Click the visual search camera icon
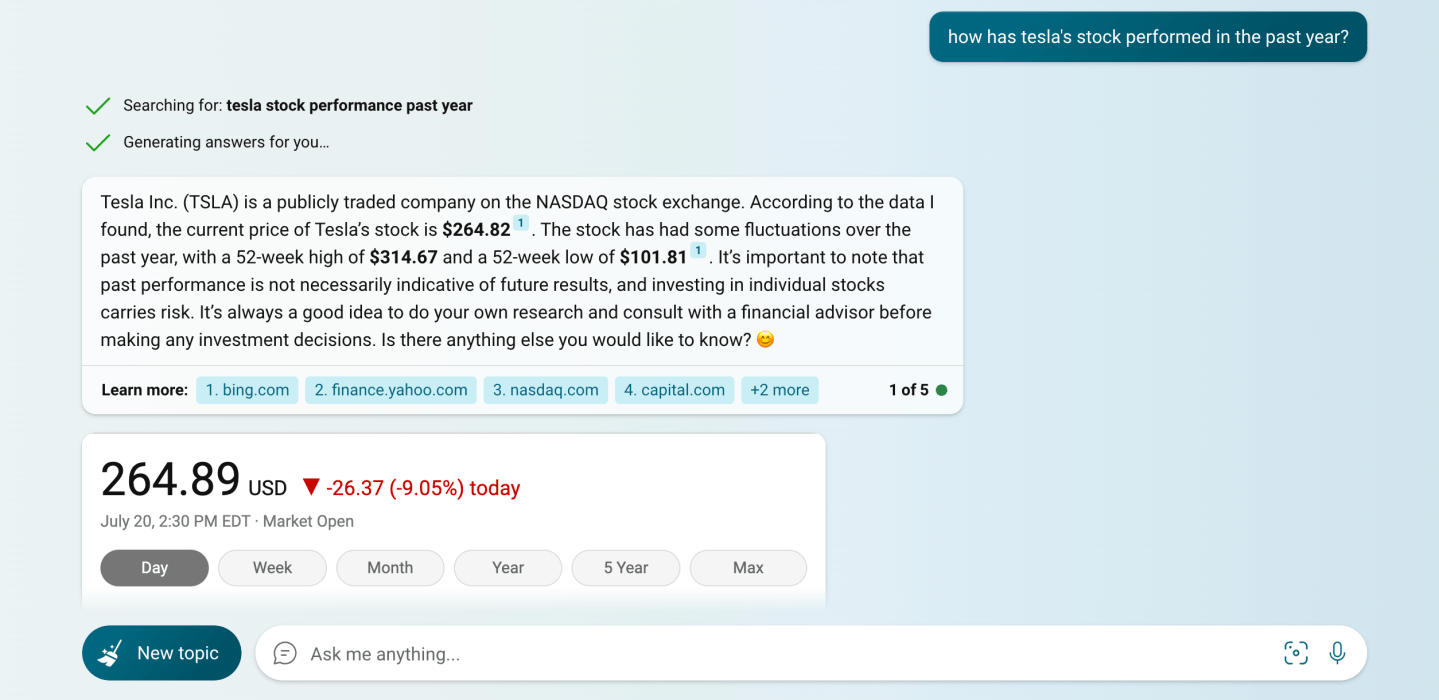This screenshot has width=1439, height=700. [x=1295, y=653]
